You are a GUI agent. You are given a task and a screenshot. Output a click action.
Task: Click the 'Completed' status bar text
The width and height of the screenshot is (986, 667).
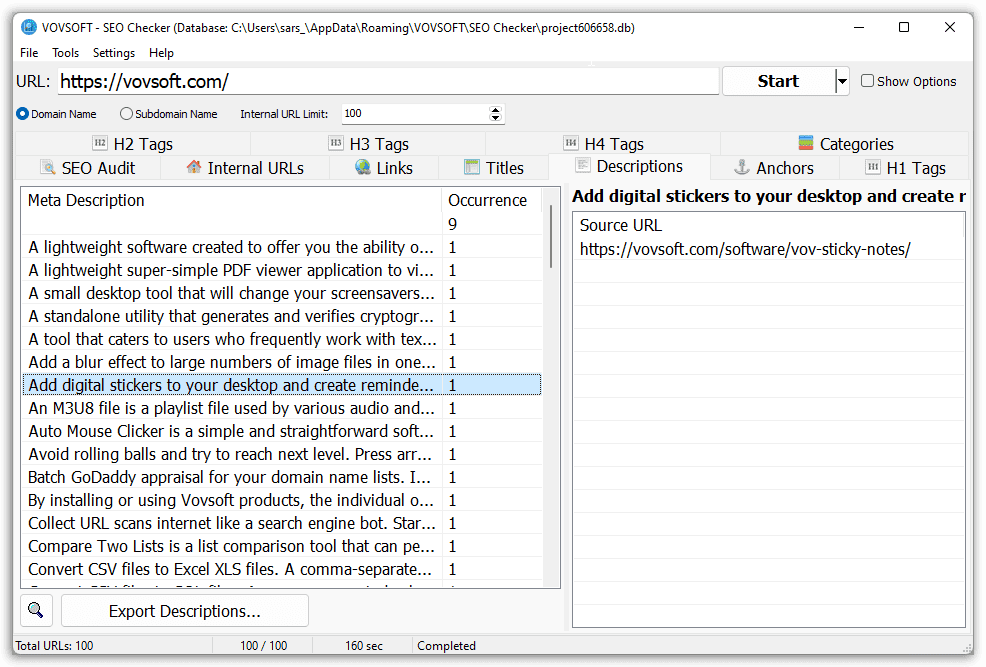click(446, 646)
